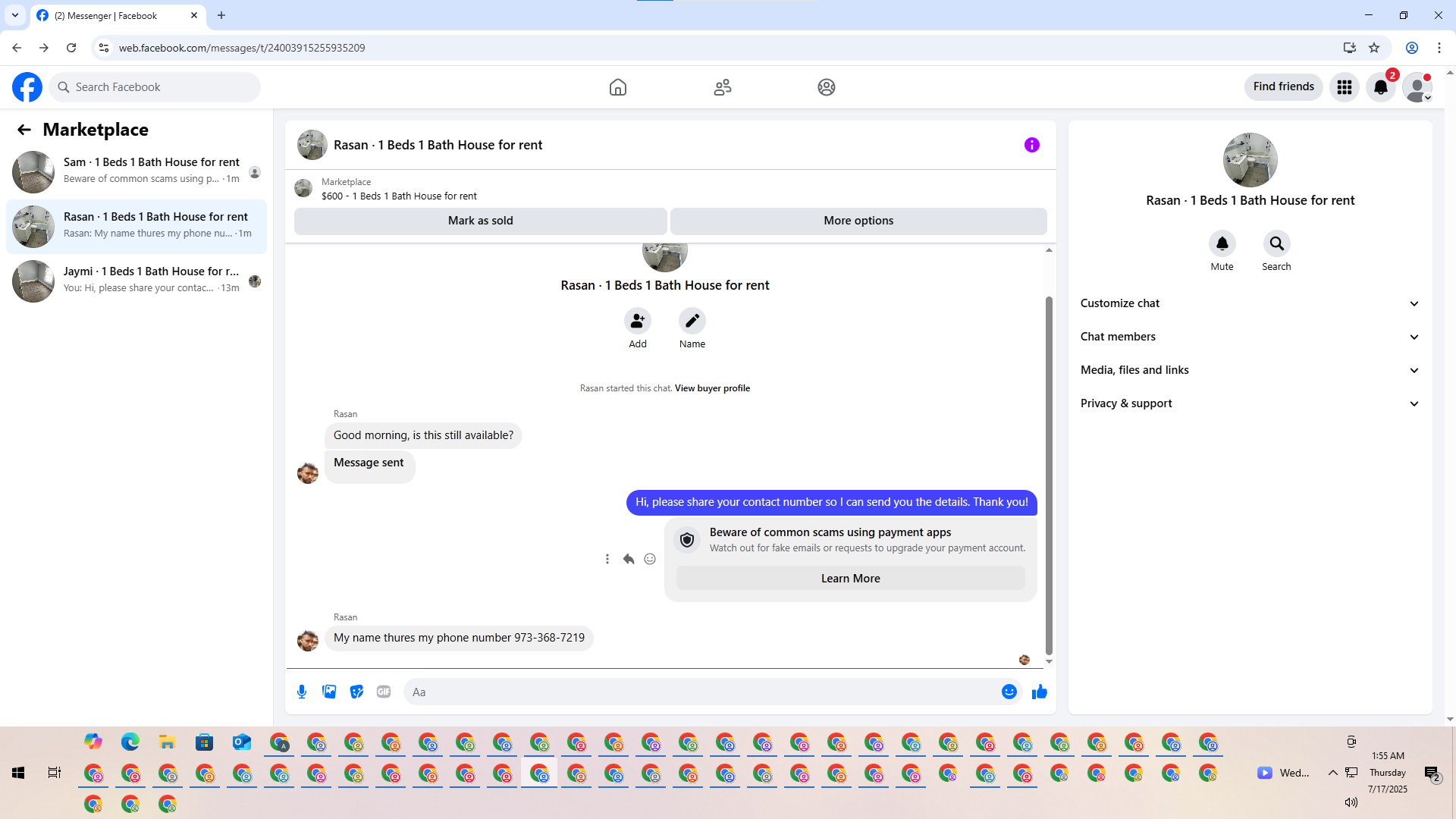Send a thumbs-up like
This screenshot has height=819, width=1456.
click(x=1040, y=692)
